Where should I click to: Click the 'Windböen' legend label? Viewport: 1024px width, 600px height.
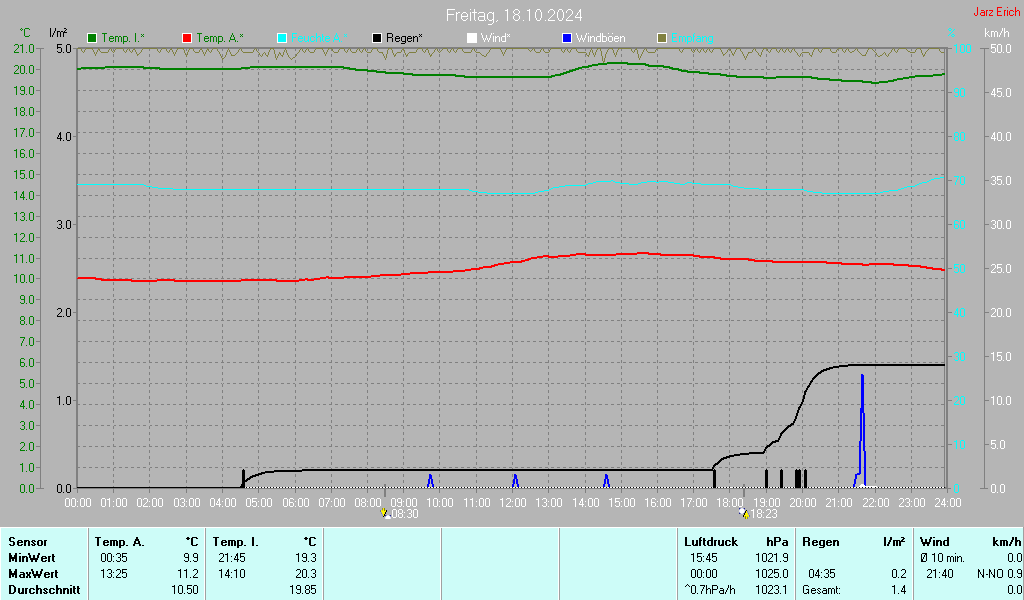[x=600, y=39]
